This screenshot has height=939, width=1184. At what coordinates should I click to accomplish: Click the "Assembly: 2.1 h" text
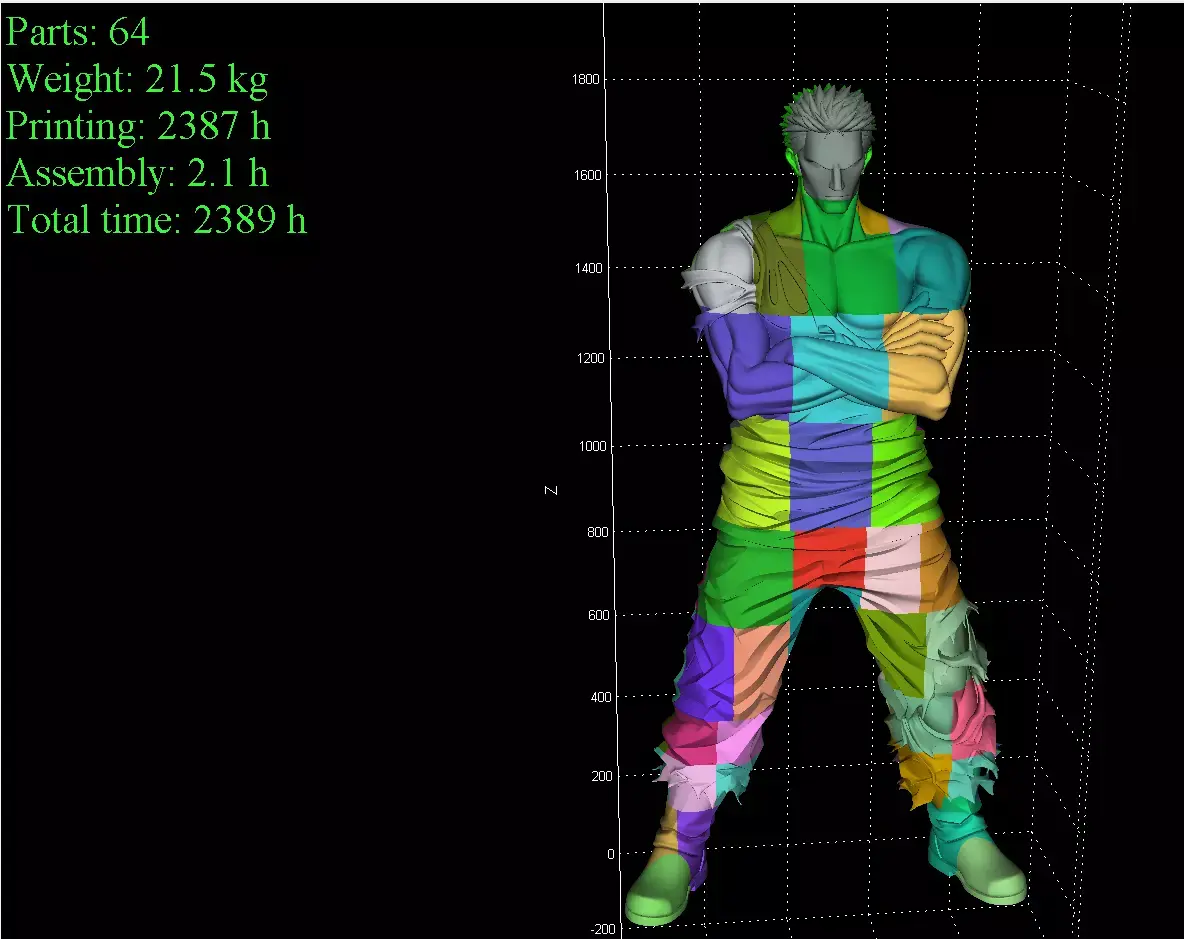pos(137,174)
